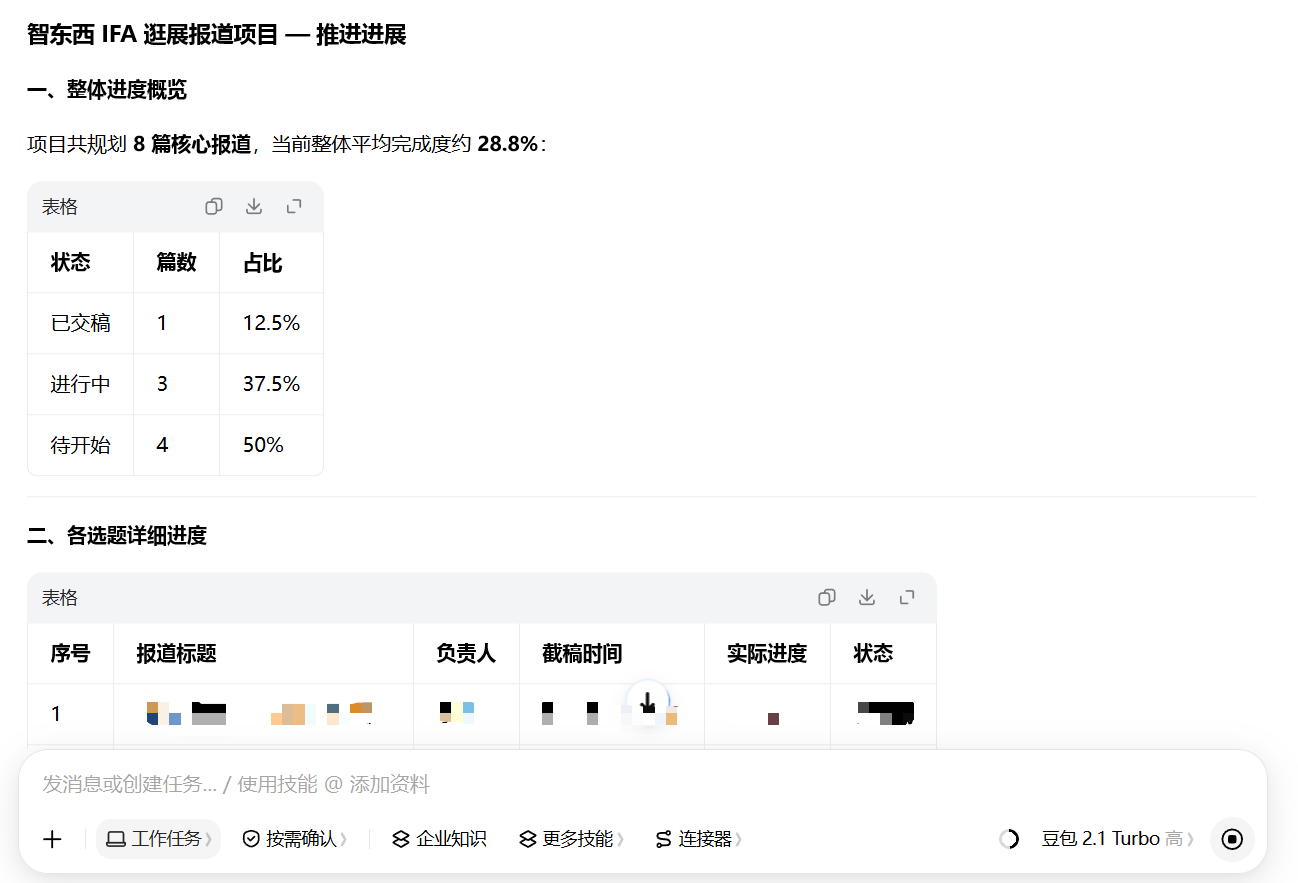Click the 状态 header in summary table

[71, 262]
